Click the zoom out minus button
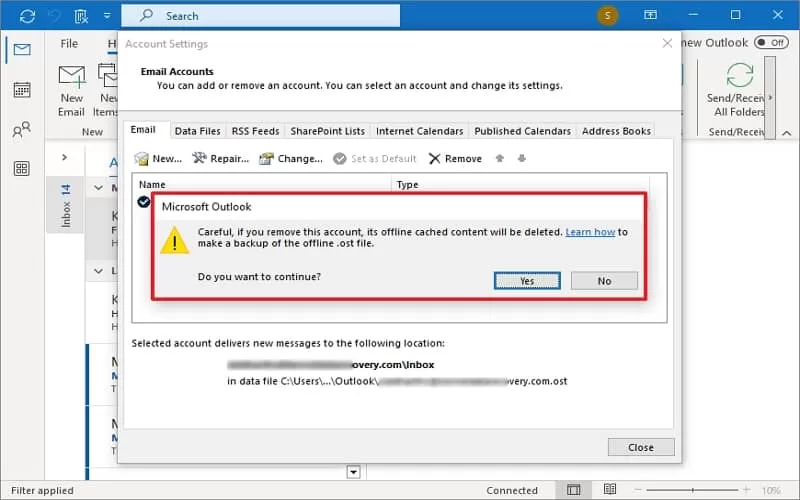 (638, 490)
